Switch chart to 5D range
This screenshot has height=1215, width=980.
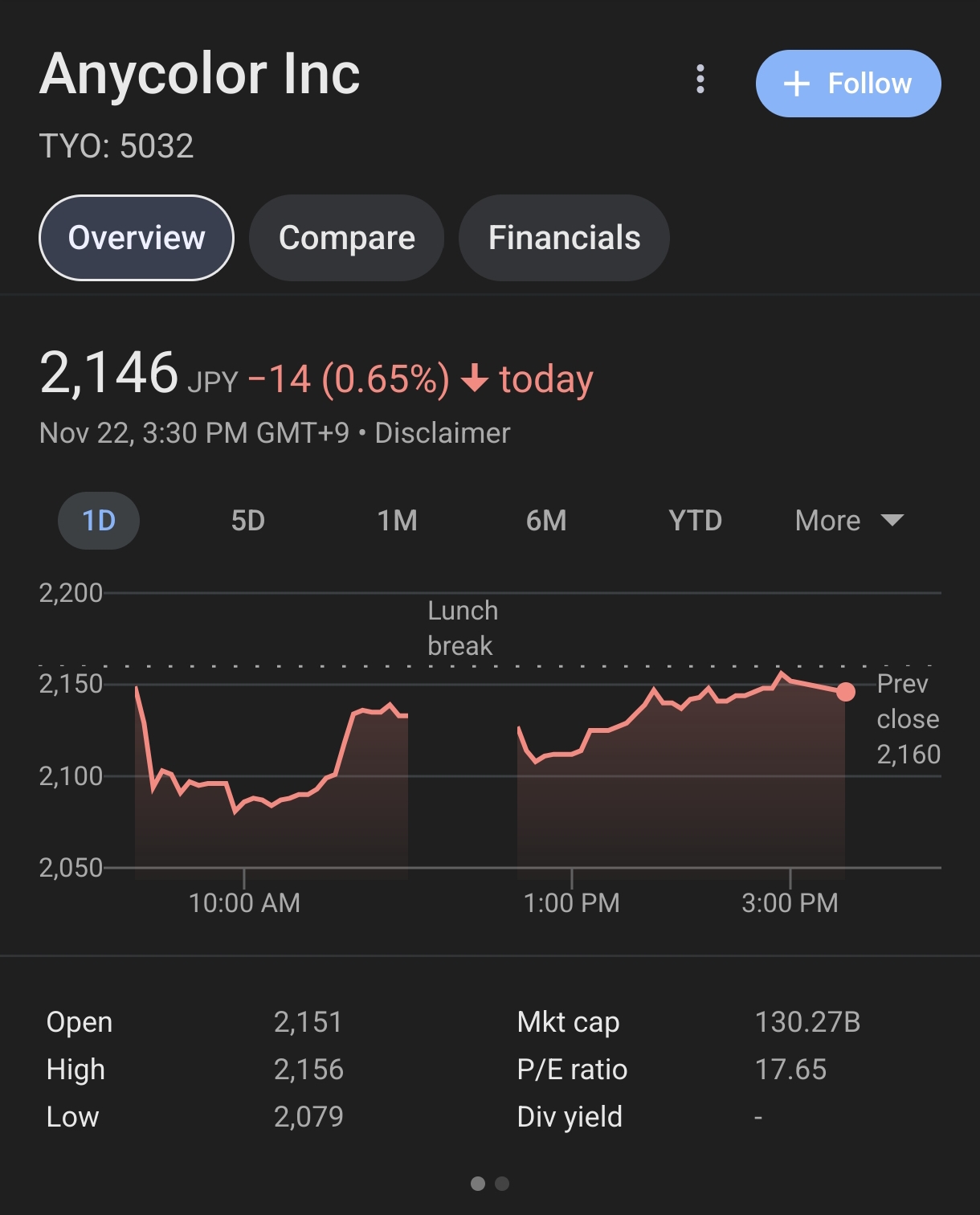point(247,521)
